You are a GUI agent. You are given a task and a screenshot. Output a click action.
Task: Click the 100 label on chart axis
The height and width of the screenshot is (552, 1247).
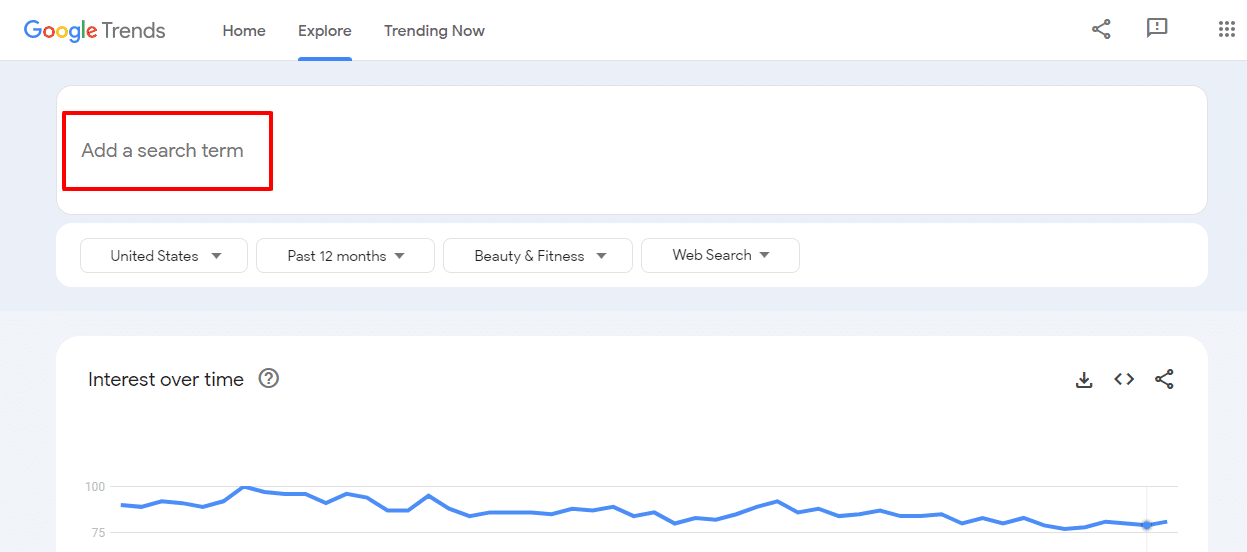tap(95, 487)
